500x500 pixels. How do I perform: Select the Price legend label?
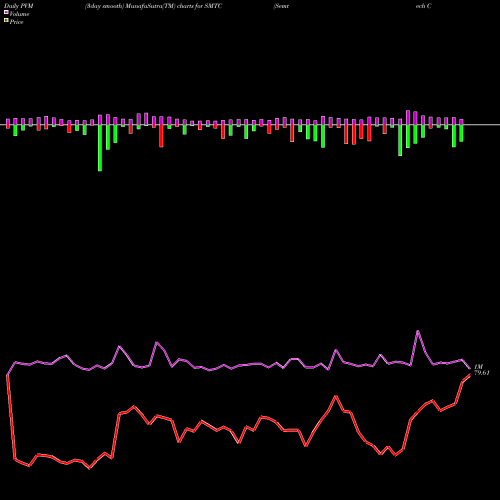pos(16,22)
